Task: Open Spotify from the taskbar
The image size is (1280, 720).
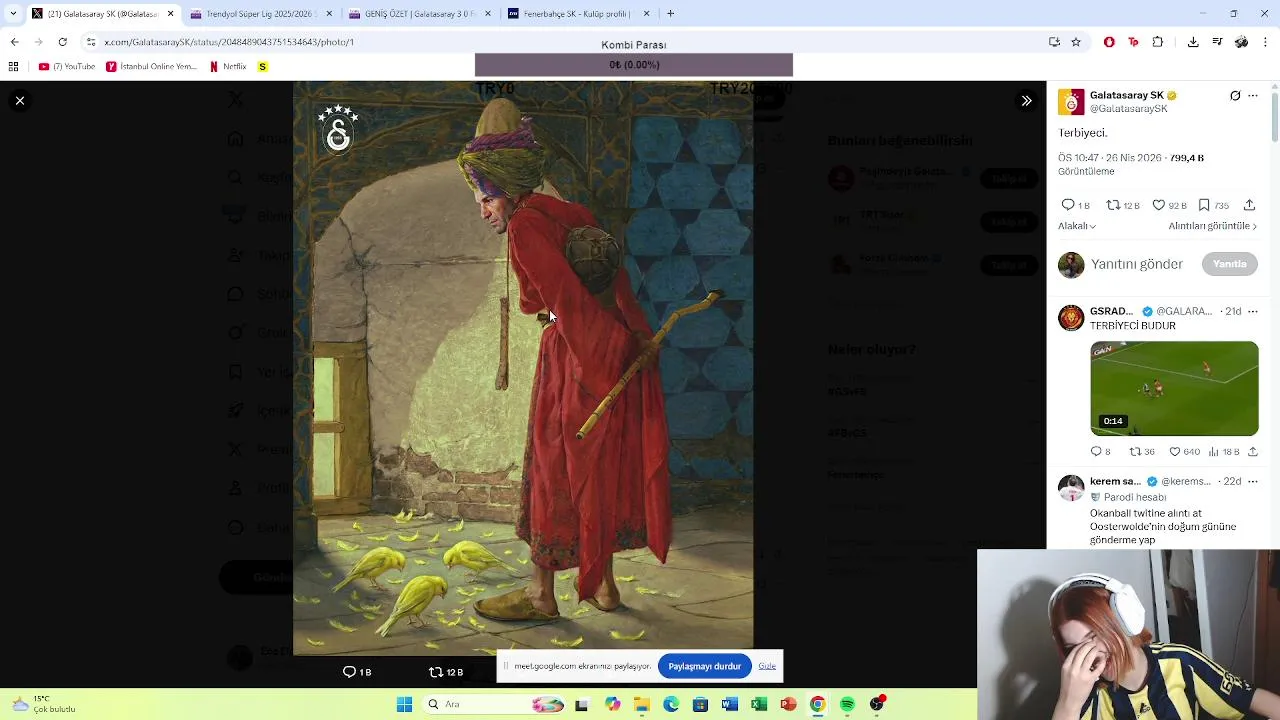Action: pos(847,704)
